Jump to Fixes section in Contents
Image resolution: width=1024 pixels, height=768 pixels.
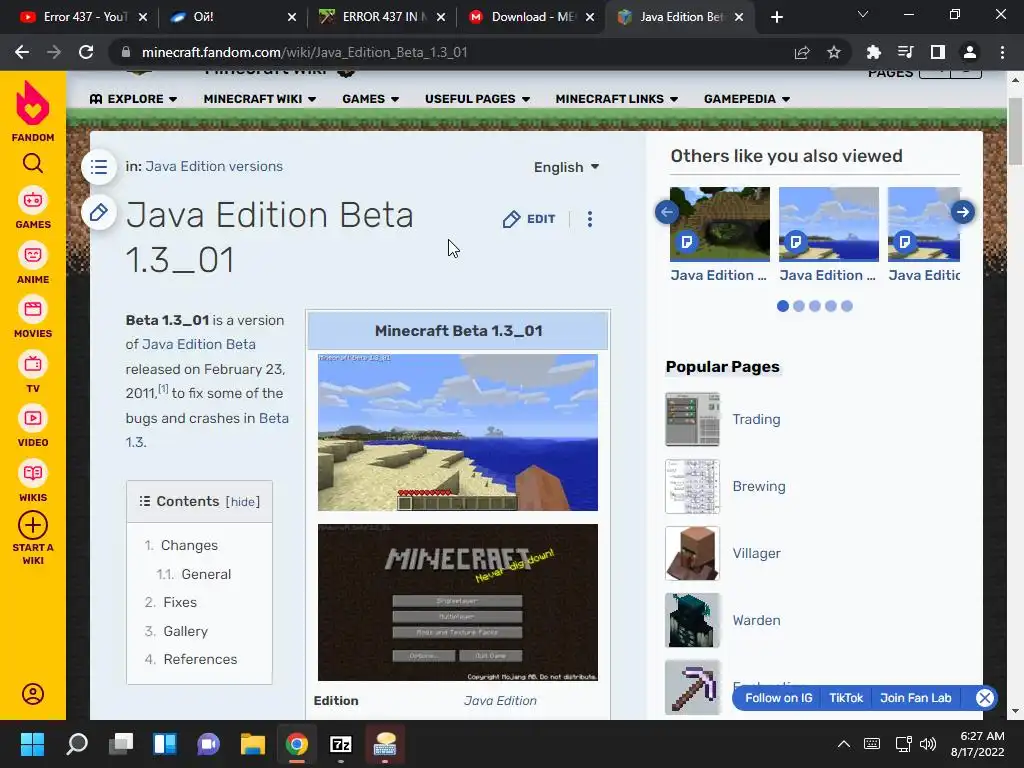click(x=180, y=602)
